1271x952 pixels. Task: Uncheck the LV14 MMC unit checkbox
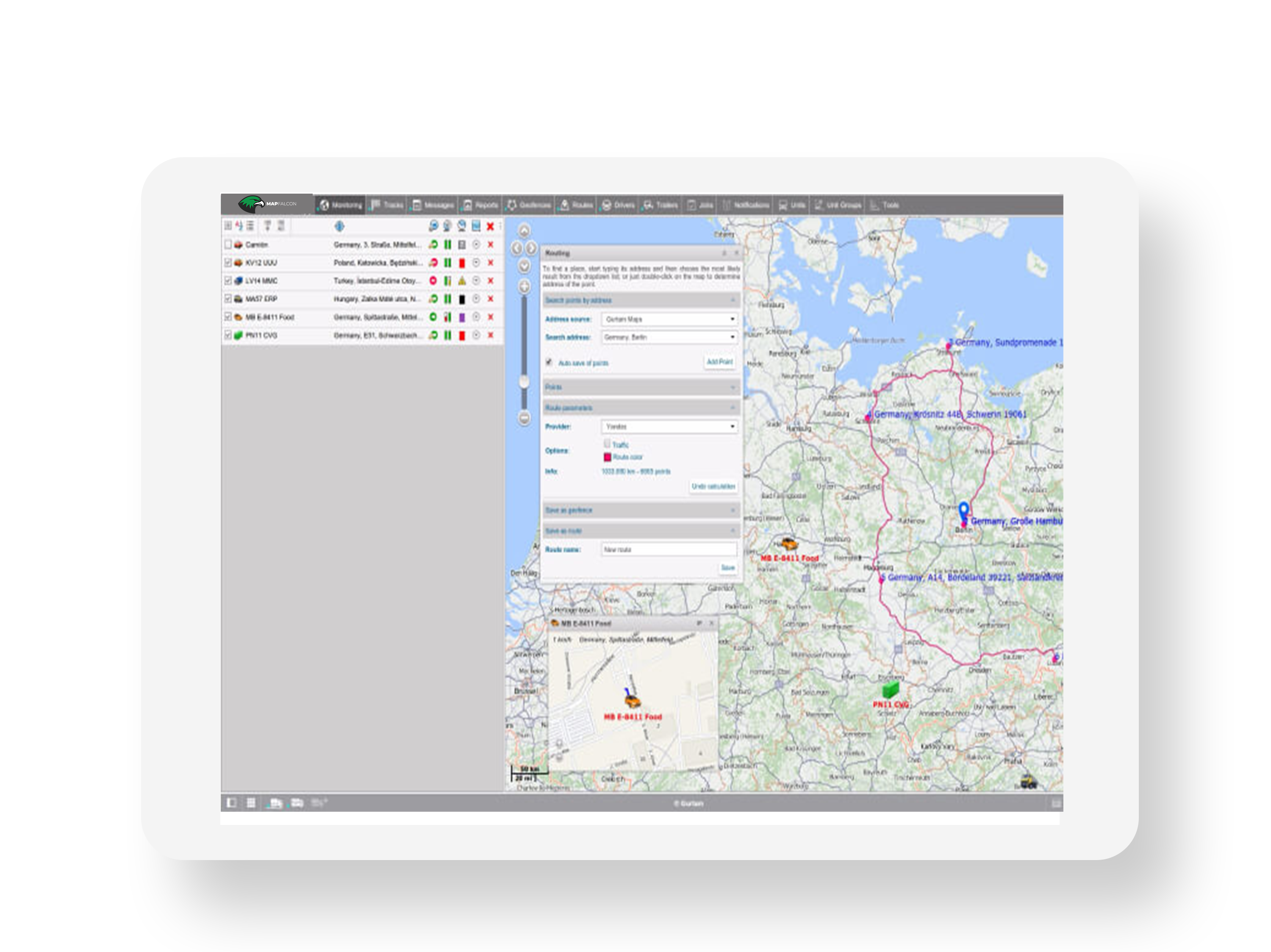point(228,281)
